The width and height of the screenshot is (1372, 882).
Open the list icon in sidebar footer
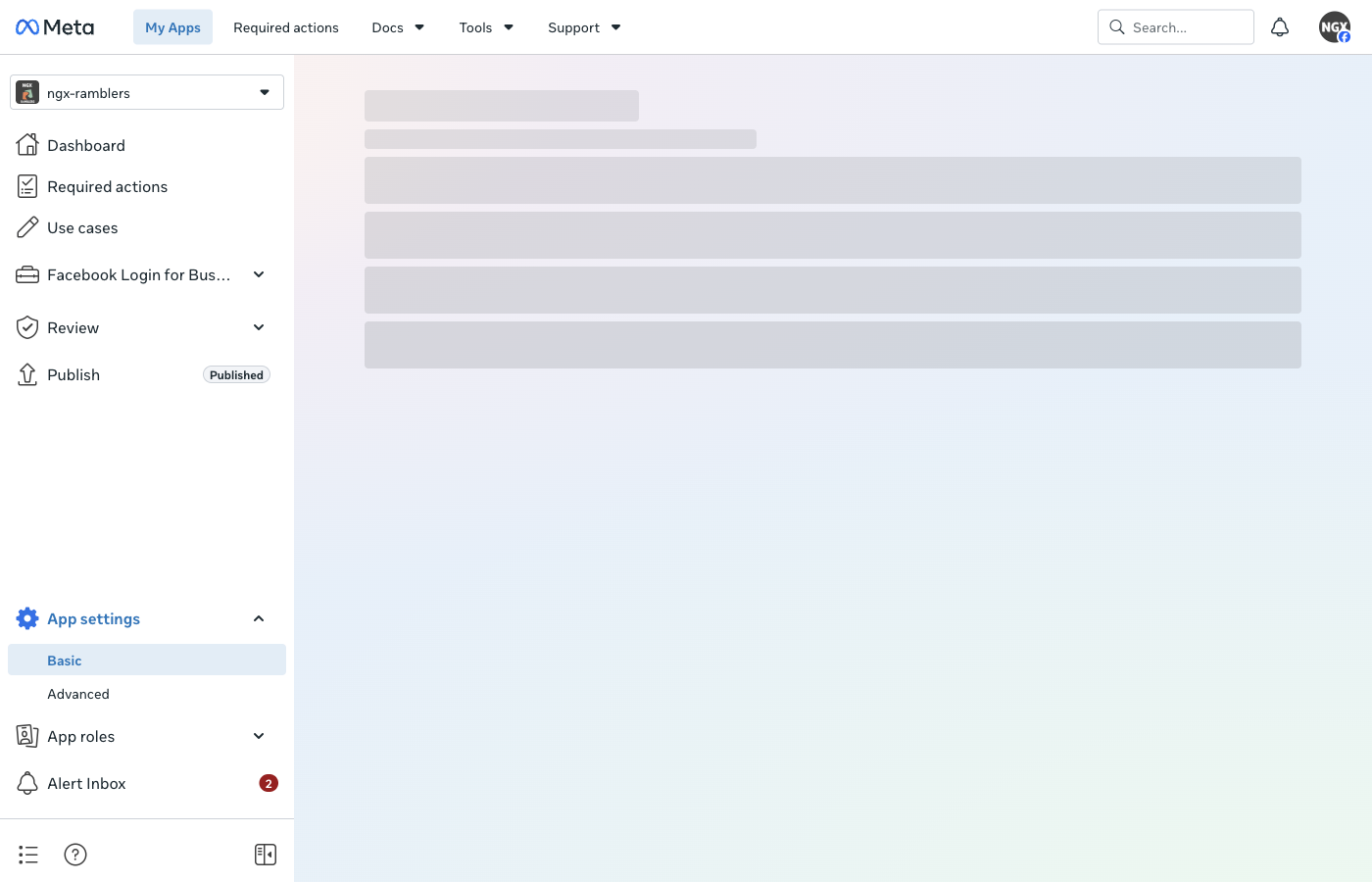tap(28, 855)
